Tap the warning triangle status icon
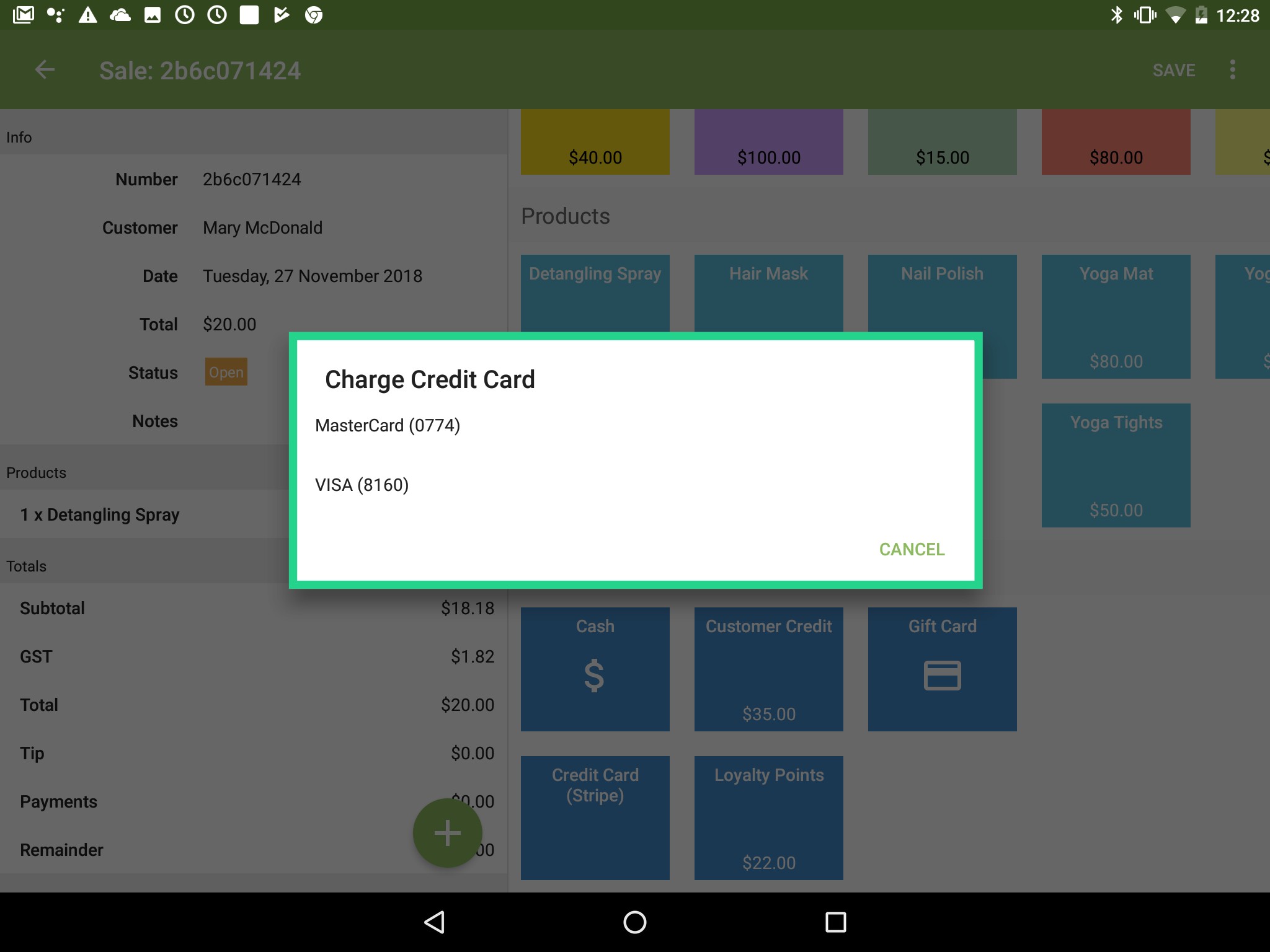The image size is (1270, 952). pos(88,15)
